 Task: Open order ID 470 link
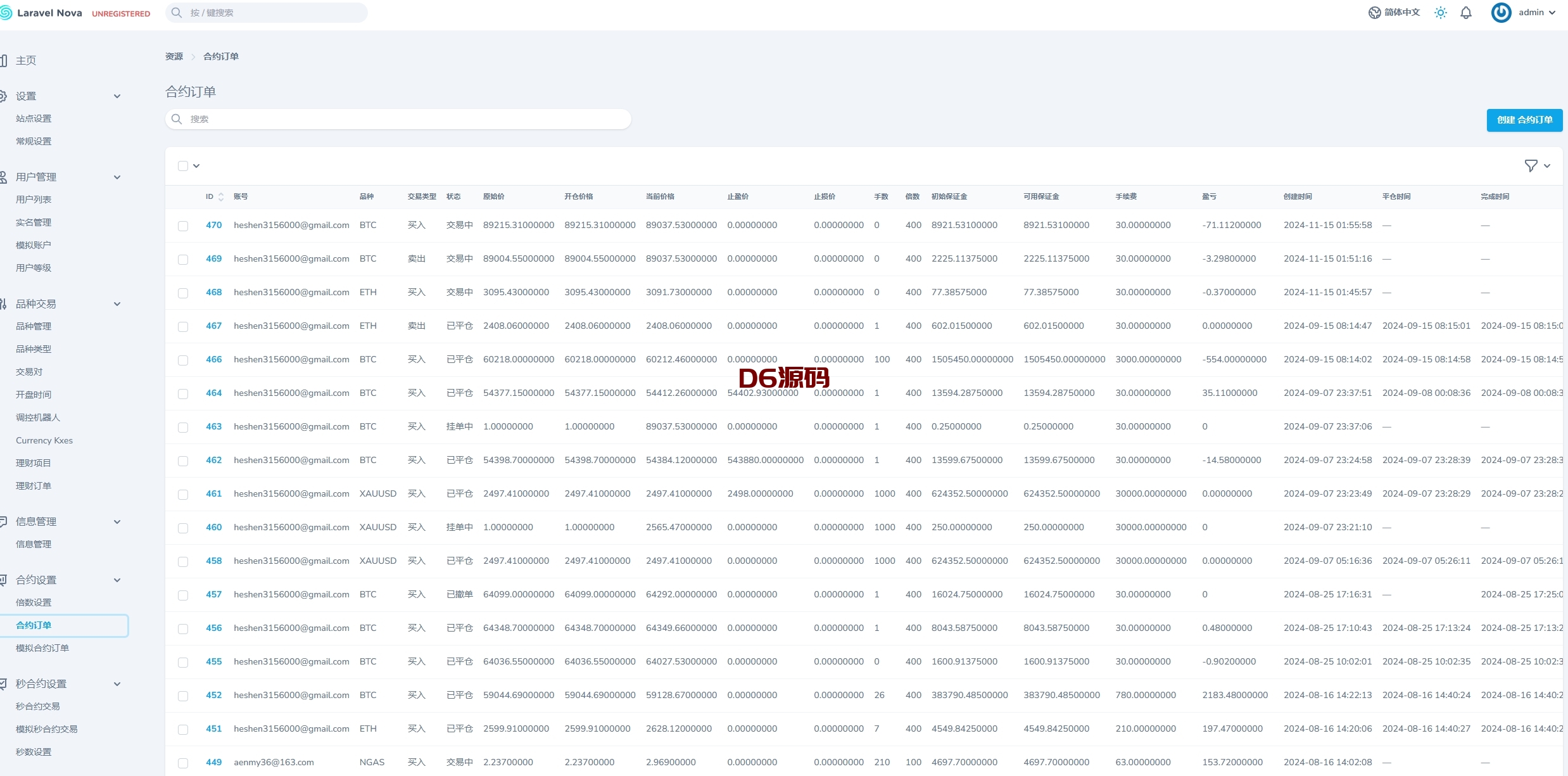(214, 226)
